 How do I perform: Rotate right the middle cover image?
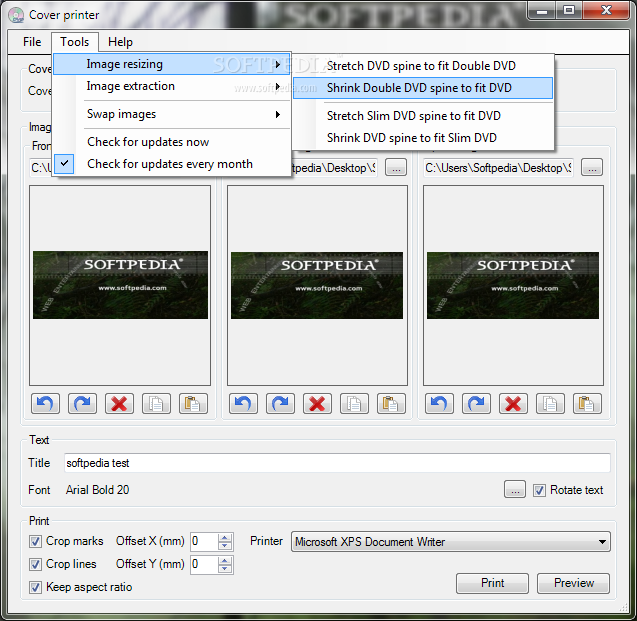[280, 403]
